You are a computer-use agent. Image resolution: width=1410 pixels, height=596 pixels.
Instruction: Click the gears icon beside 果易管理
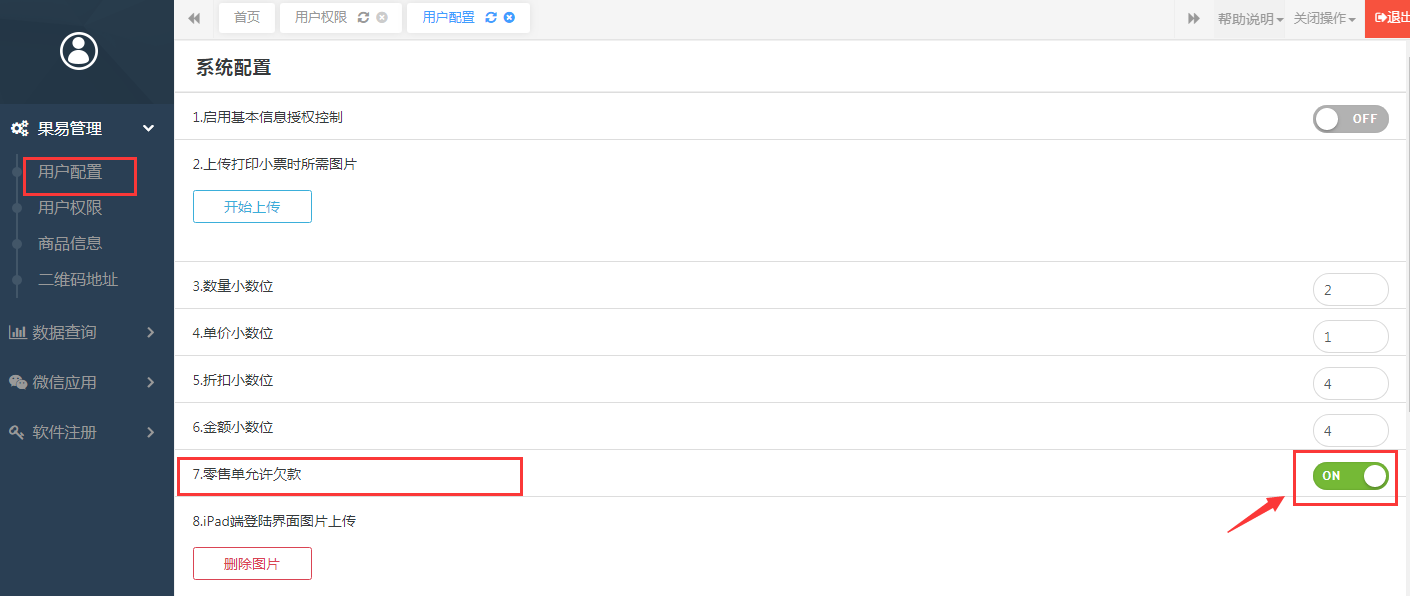click(x=19, y=129)
